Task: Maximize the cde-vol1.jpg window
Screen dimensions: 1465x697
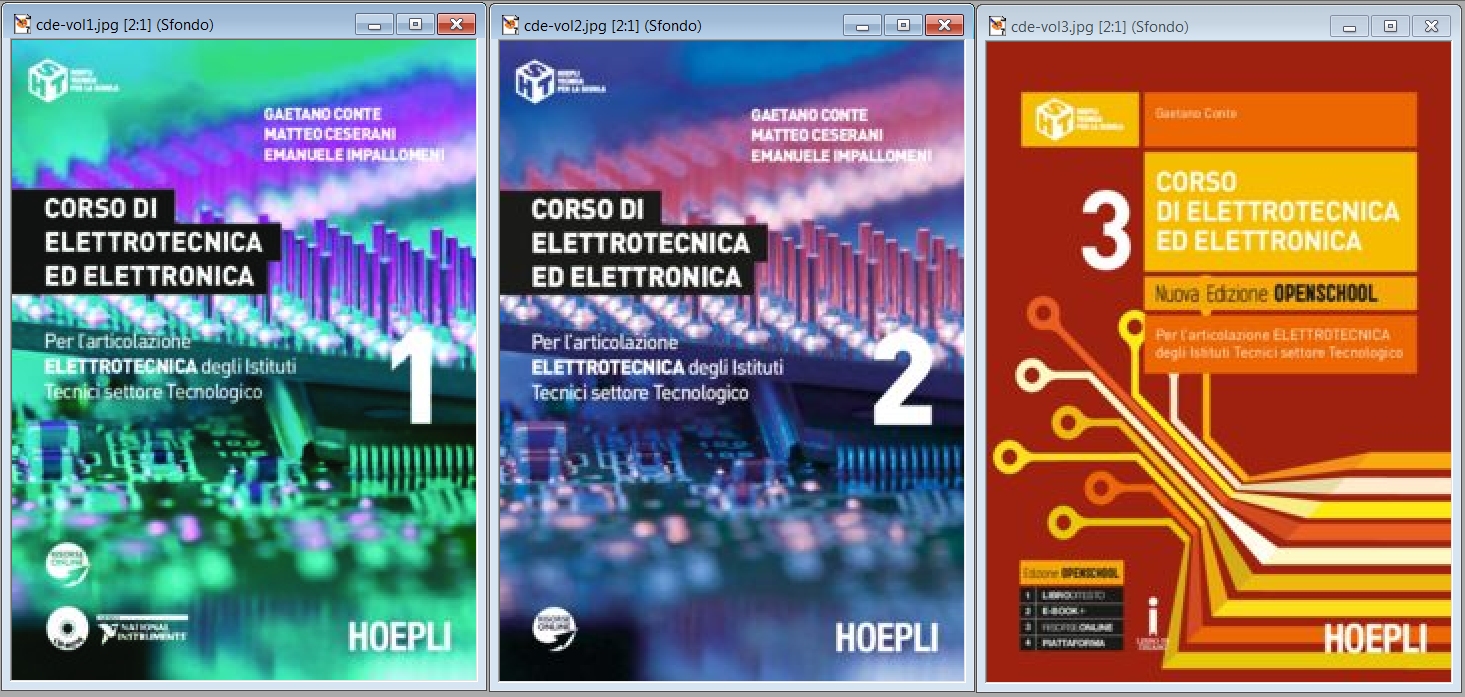Action: point(415,25)
